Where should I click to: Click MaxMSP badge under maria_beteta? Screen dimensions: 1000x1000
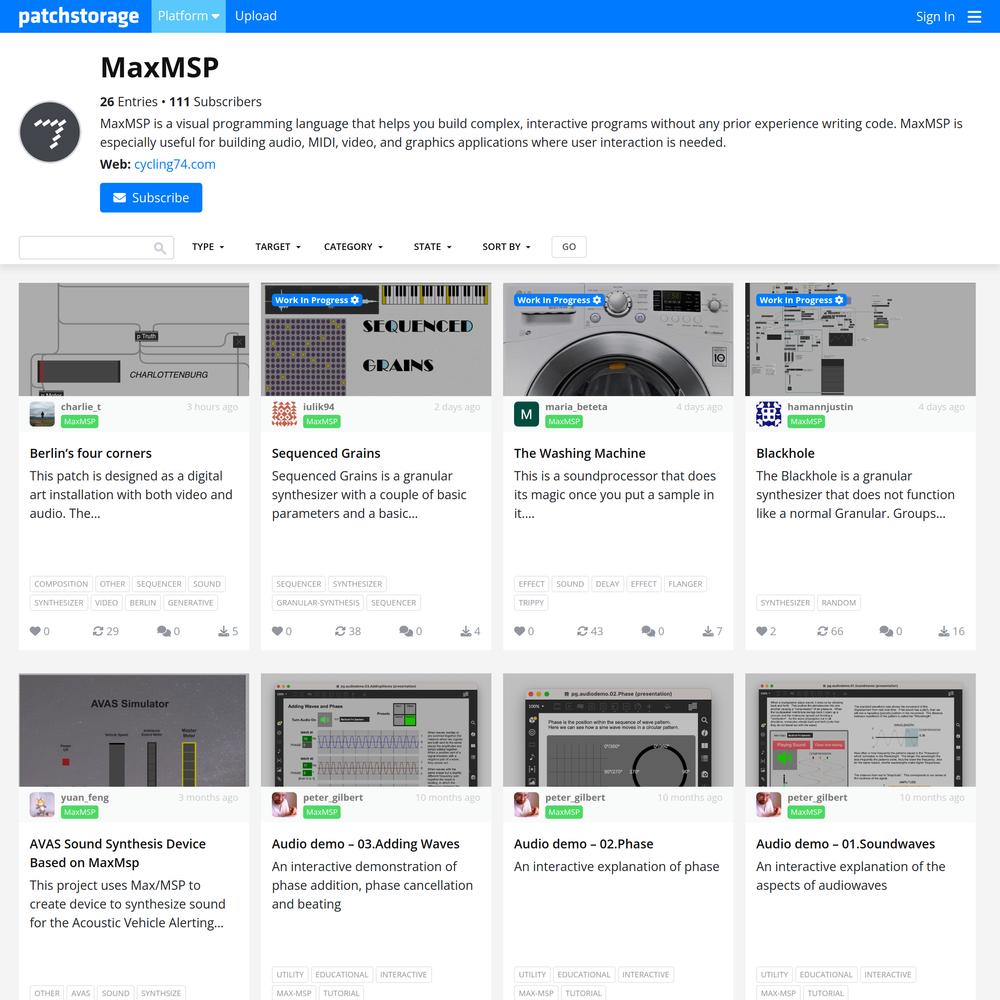click(x=564, y=422)
